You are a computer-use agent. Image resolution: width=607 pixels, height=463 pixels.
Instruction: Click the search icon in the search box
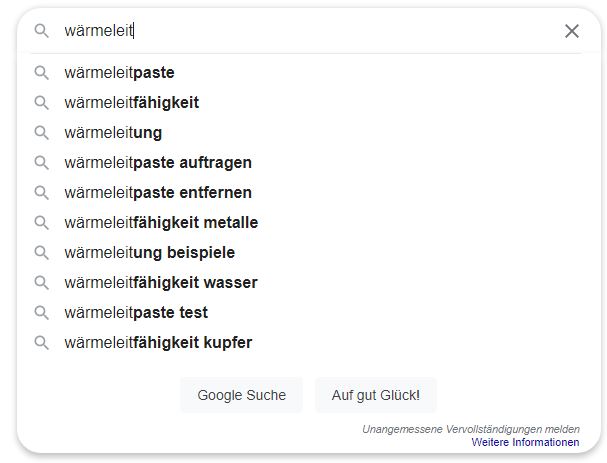pos(41,31)
